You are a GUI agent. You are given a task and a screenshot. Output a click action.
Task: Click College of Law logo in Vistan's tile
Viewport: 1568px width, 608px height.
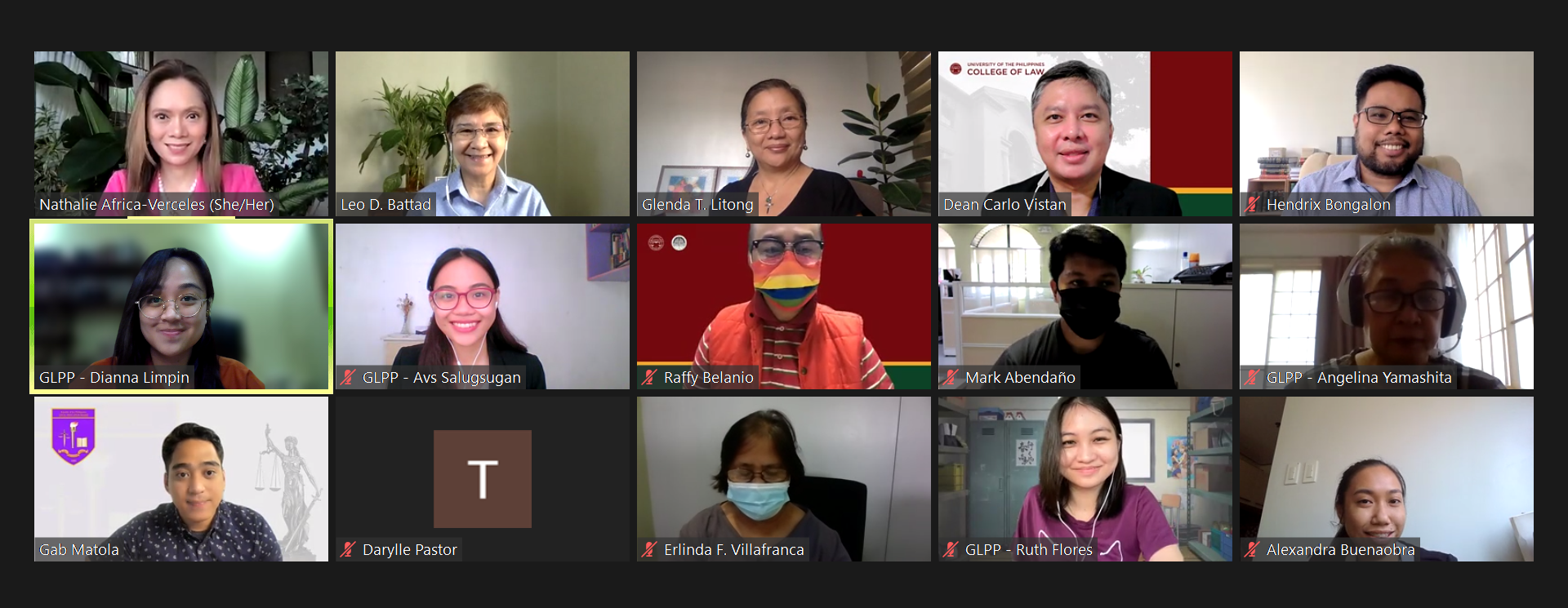pos(997,69)
